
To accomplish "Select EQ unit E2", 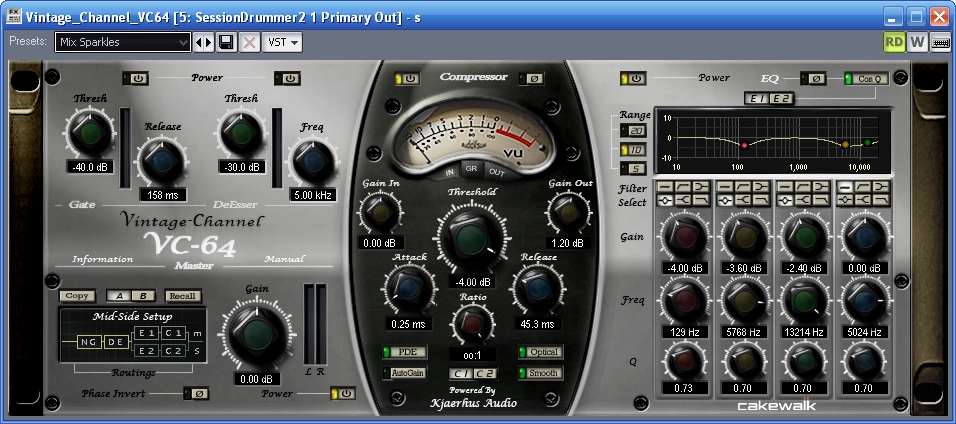I will pos(781,98).
